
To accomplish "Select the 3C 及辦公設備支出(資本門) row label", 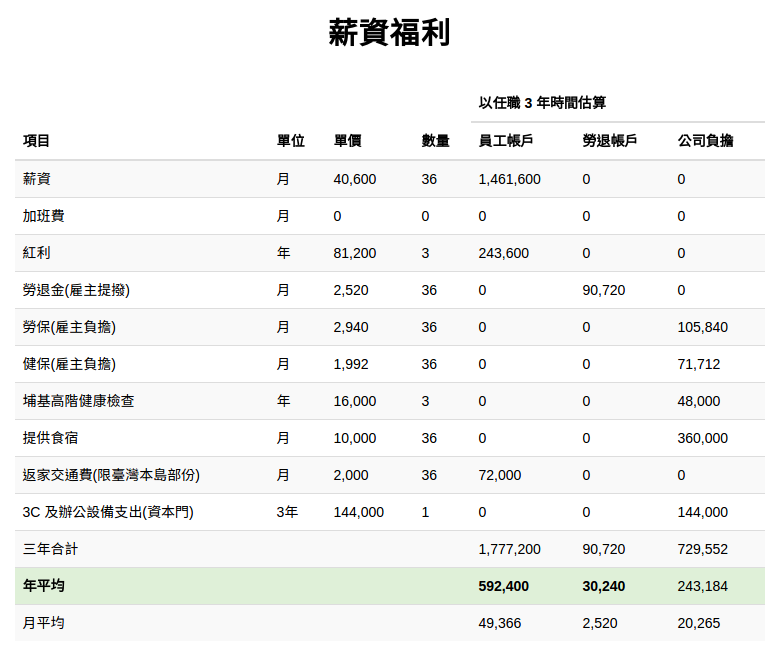I will coord(108,512).
